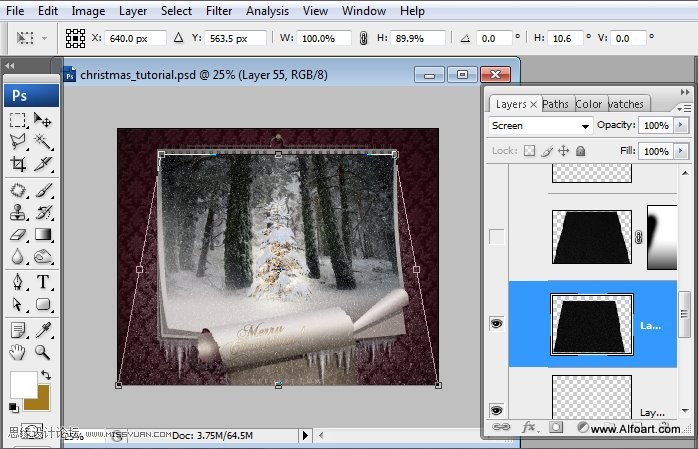The height and width of the screenshot is (449, 698).
Task: Hide the selected black layer via eye
Action: click(x=496, y=324)
